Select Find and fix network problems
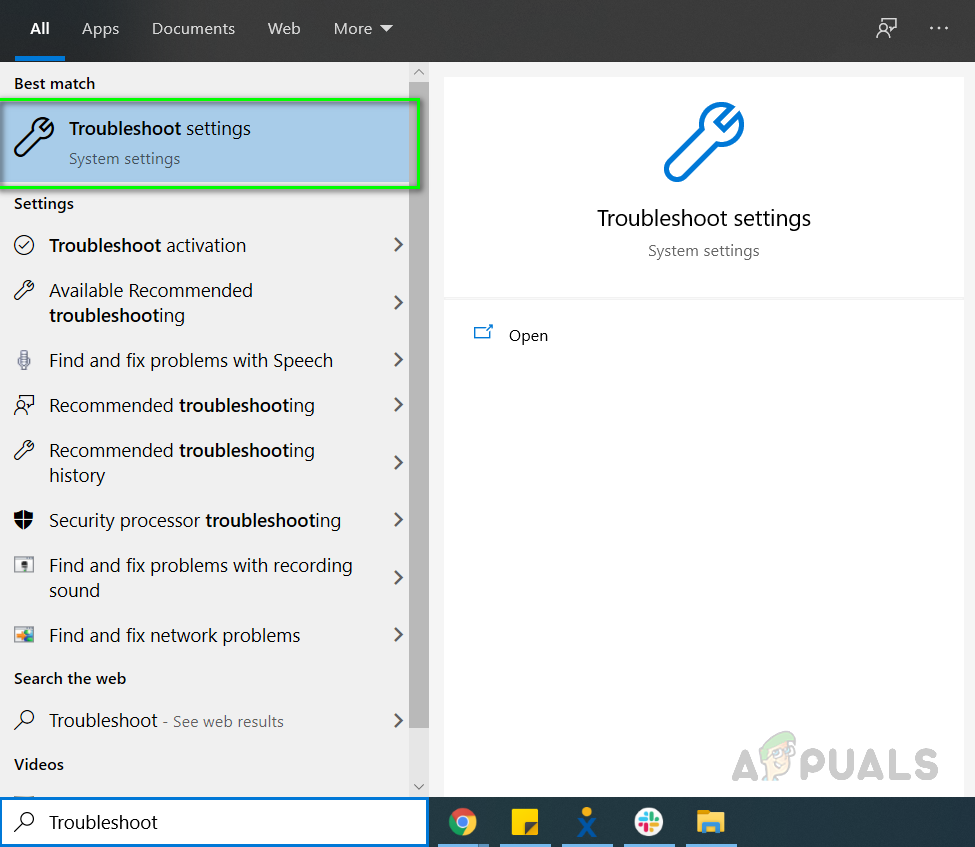The width and height of the screenshot is (975, 847). click(x=205, y=636)
